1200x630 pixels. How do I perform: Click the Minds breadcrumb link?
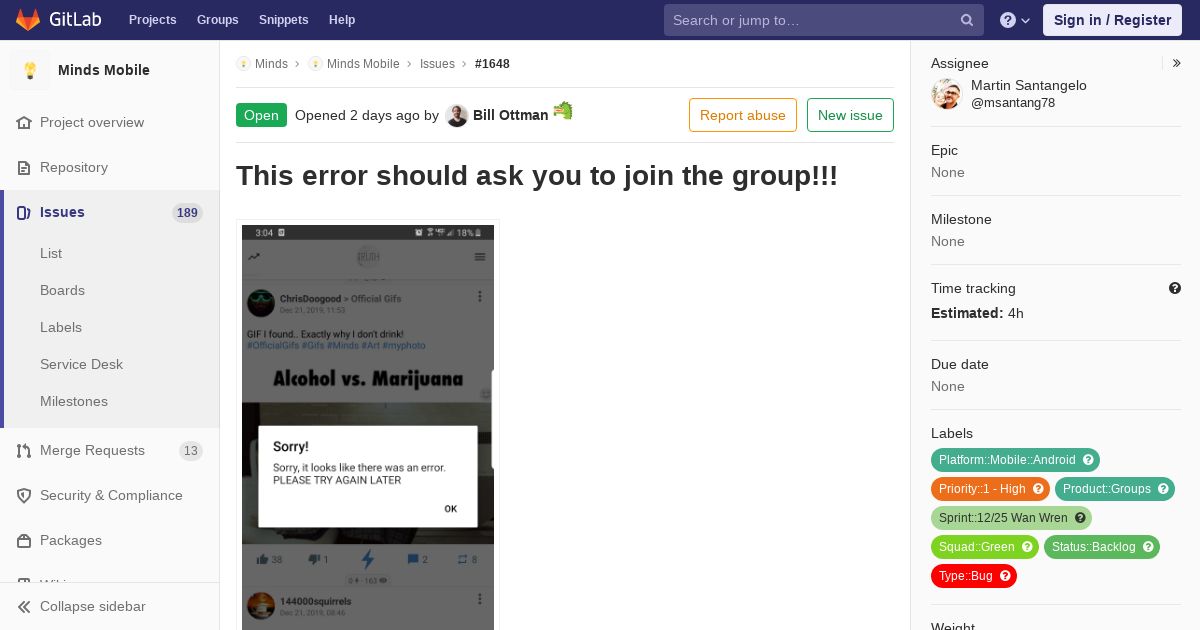coord(271,63)
